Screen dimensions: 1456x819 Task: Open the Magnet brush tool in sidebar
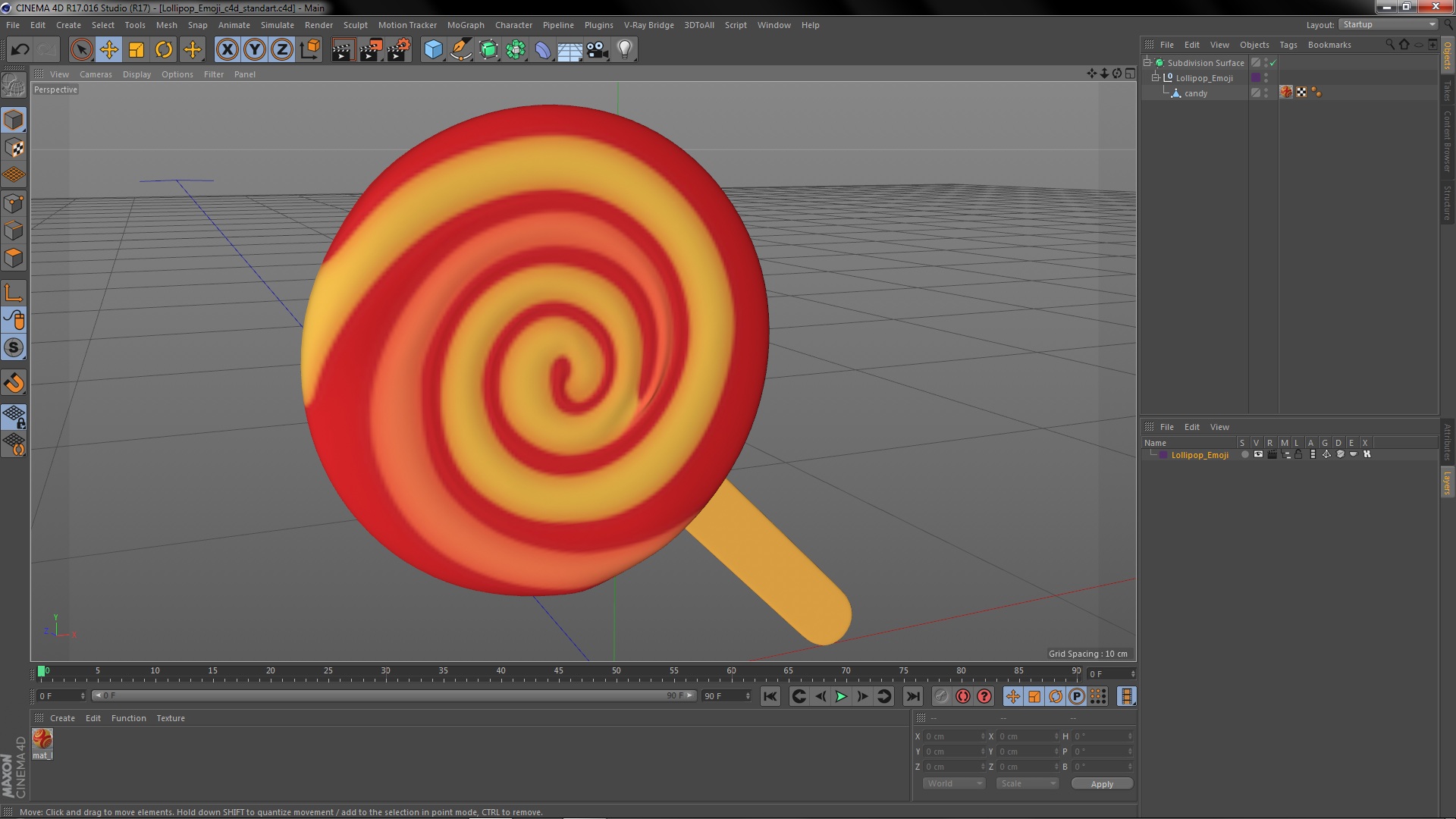[x=14, y=383]
